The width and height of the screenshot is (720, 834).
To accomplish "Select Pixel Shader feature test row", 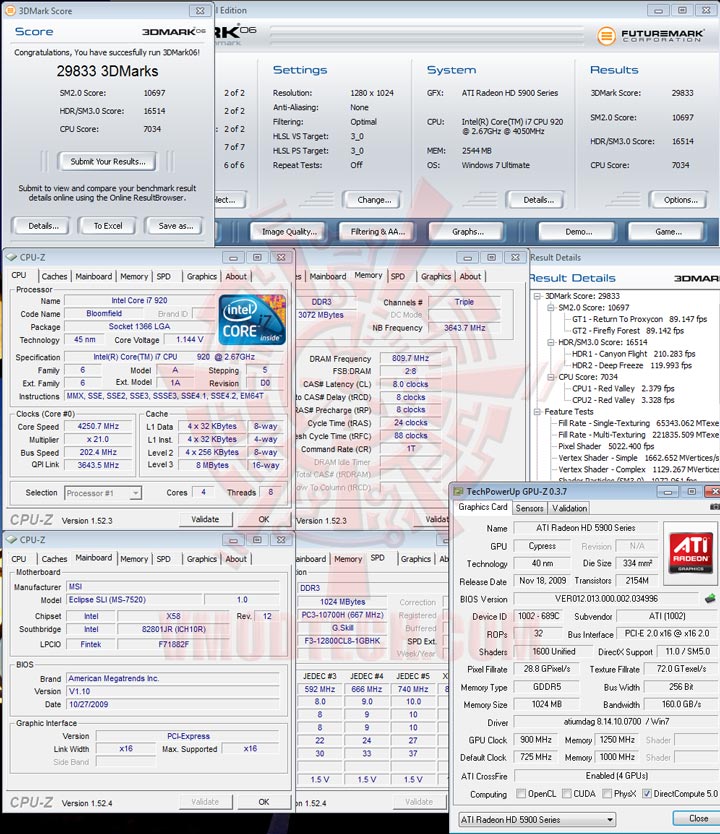I will click(606, 446).
